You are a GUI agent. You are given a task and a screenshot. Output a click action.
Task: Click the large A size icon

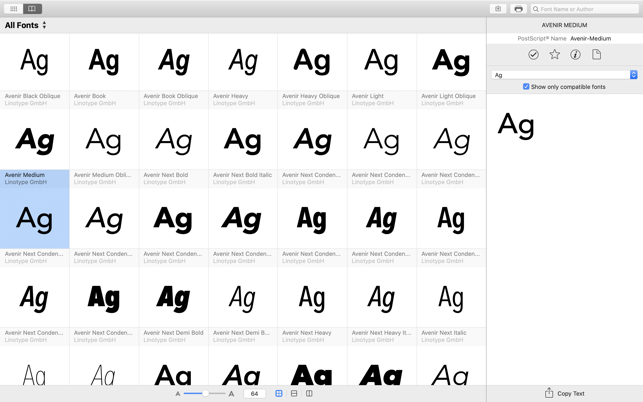(231, 394)
